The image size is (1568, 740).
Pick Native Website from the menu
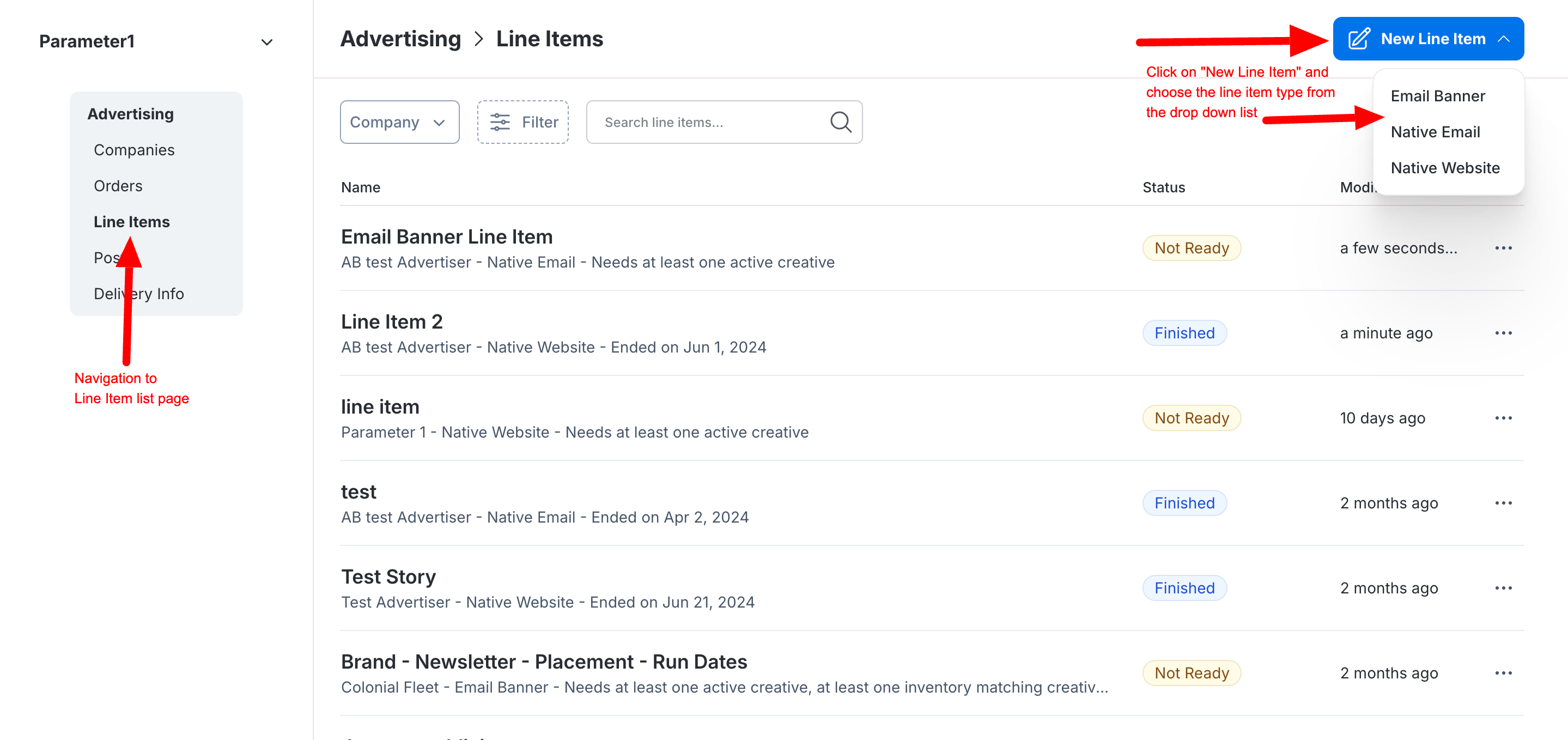[1444, 168]
